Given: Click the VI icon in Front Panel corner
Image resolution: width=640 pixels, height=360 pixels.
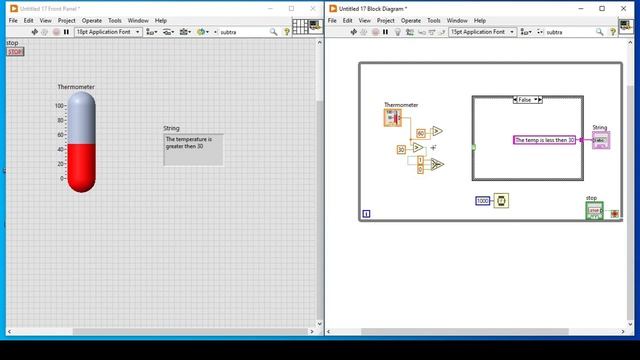Looking at the screenshot, I should 316,26.
